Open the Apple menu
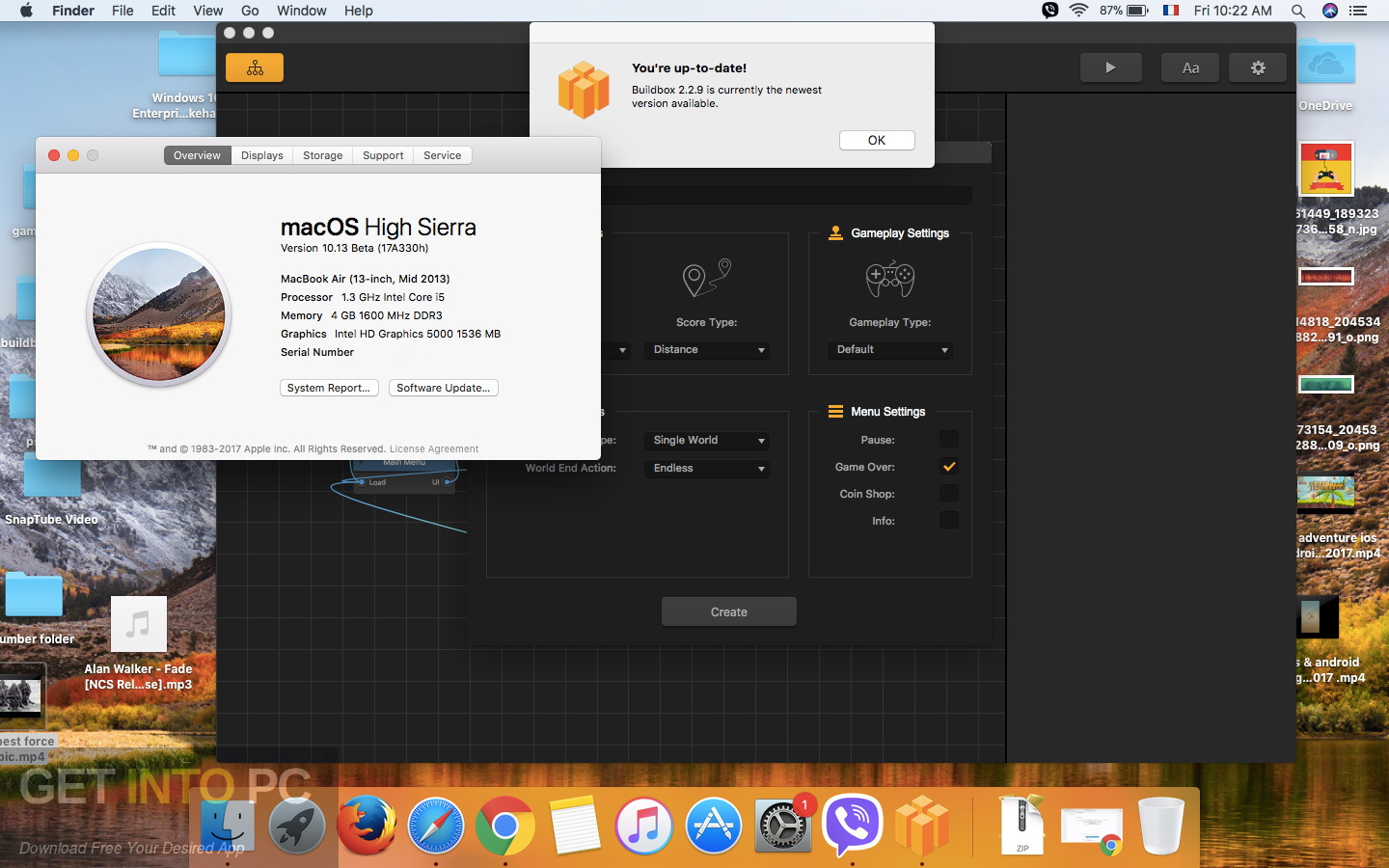Screen dimensions: 1389x868 (x=26, y=11)
